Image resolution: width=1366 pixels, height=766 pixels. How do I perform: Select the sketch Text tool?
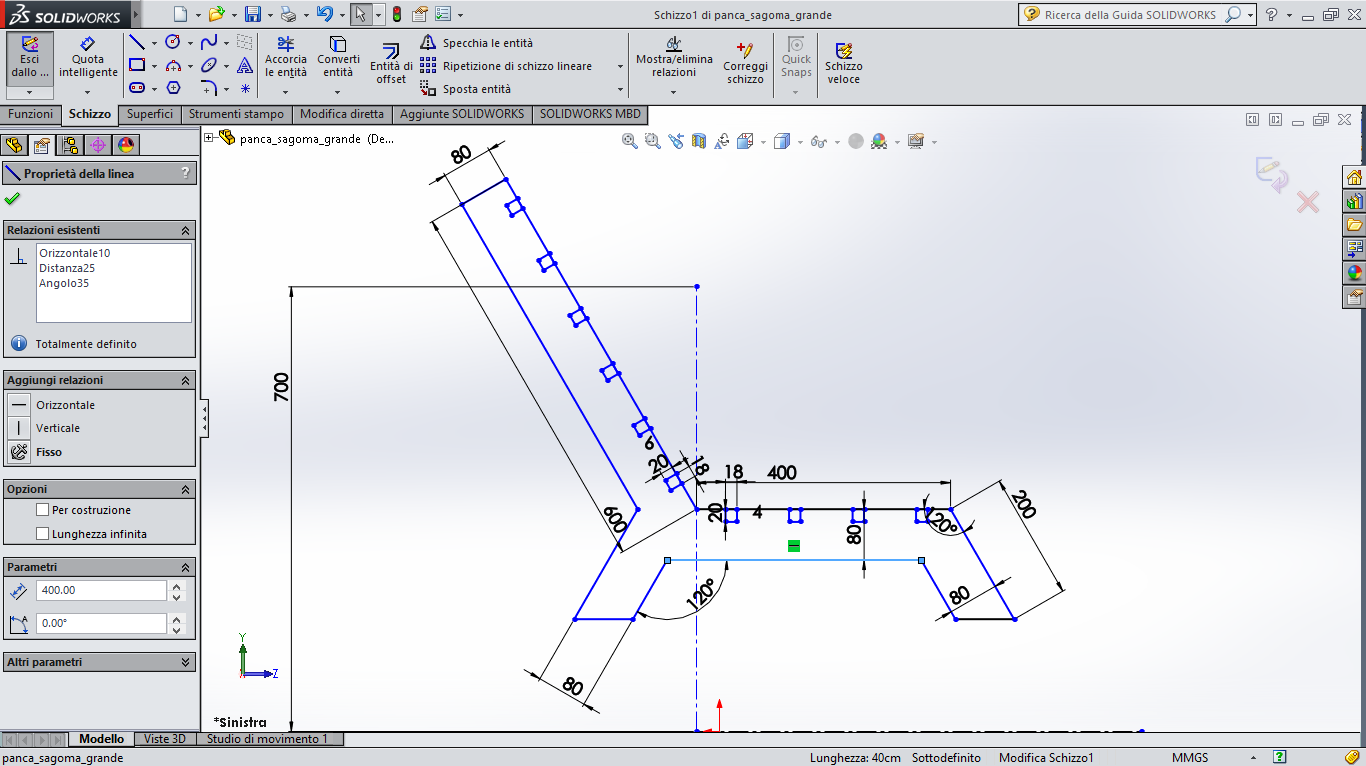pos(245,66)
